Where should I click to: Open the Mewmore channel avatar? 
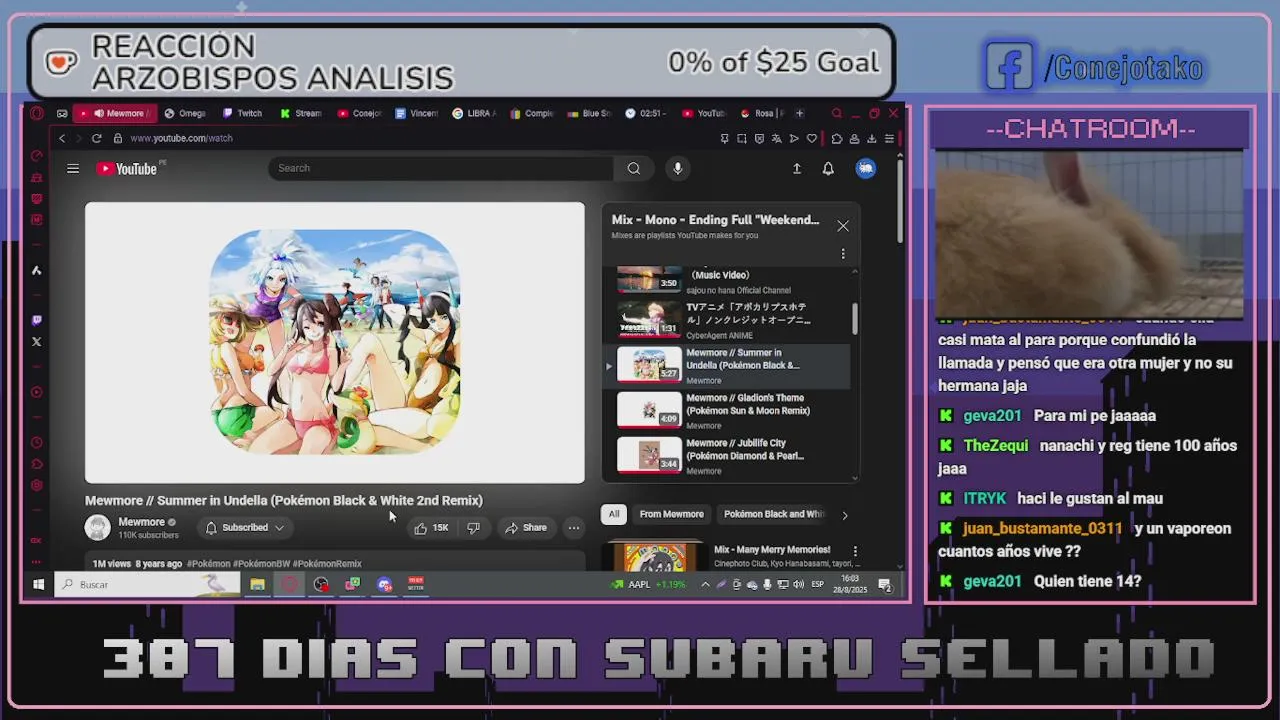coord(98,527)
